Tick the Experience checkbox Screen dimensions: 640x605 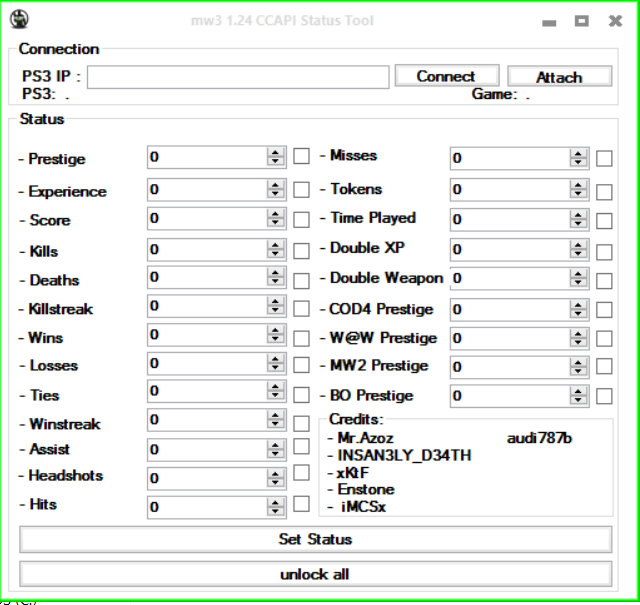301,190
